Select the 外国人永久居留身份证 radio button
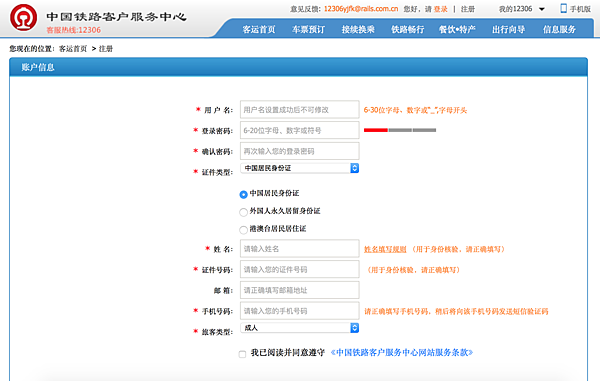The width and height of the screenshot is (600, 381). click(243, 212)
